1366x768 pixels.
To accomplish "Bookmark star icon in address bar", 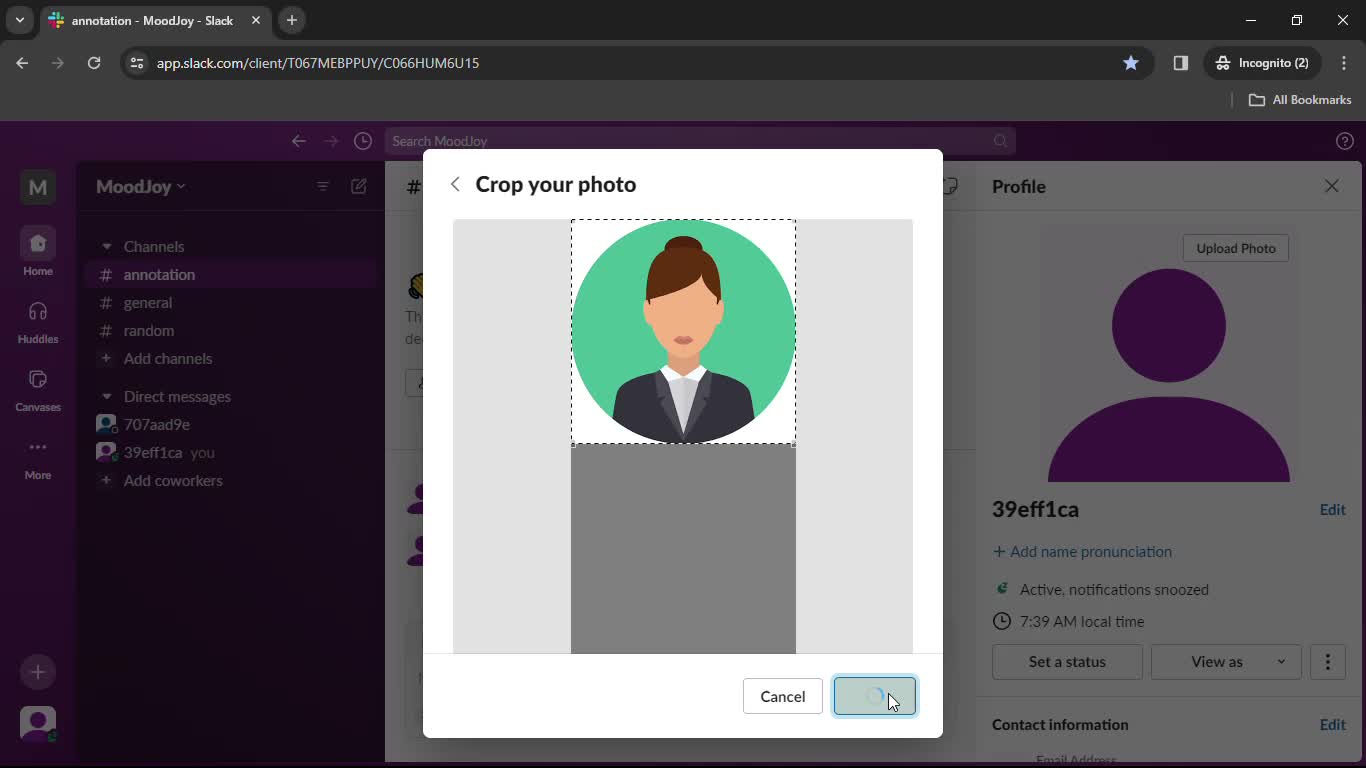I will [1131, 63].
